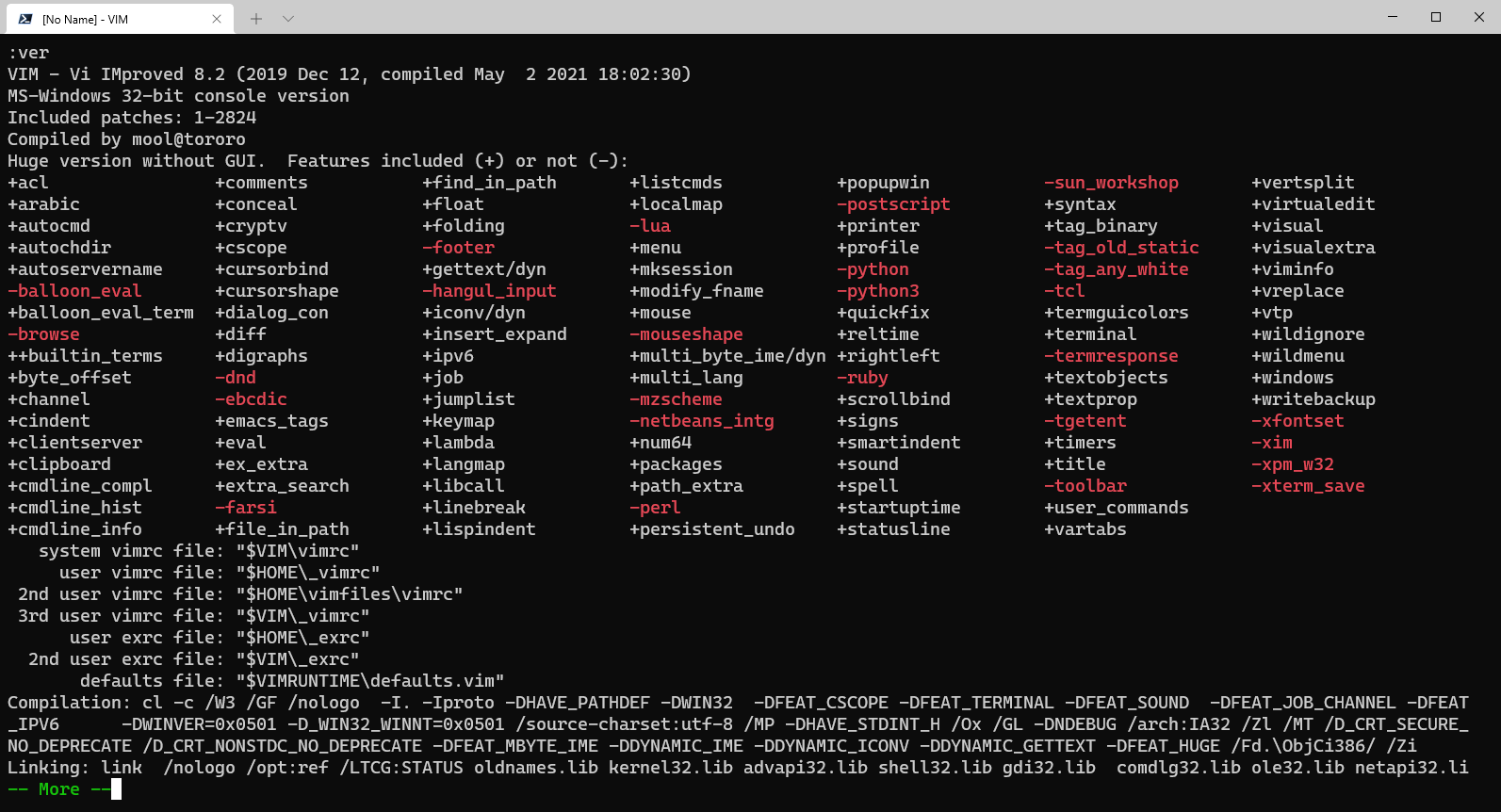Click the '-mouseshape' feature text

pos(686,334)
